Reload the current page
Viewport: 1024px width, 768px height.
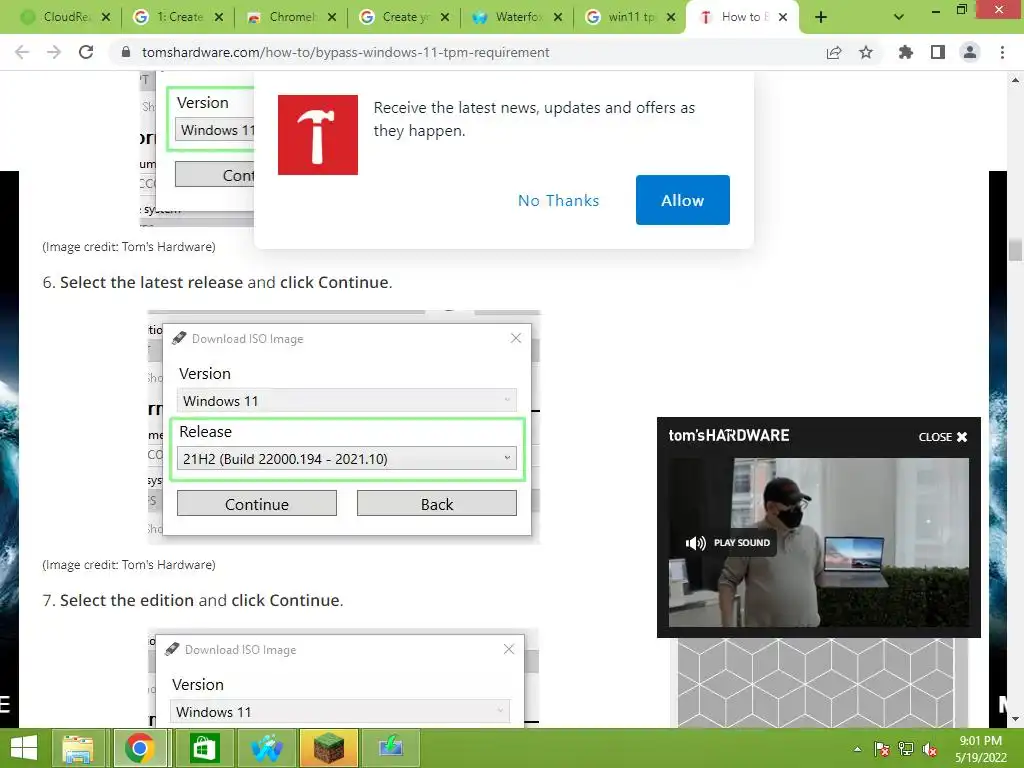click(x=86, y=52)
